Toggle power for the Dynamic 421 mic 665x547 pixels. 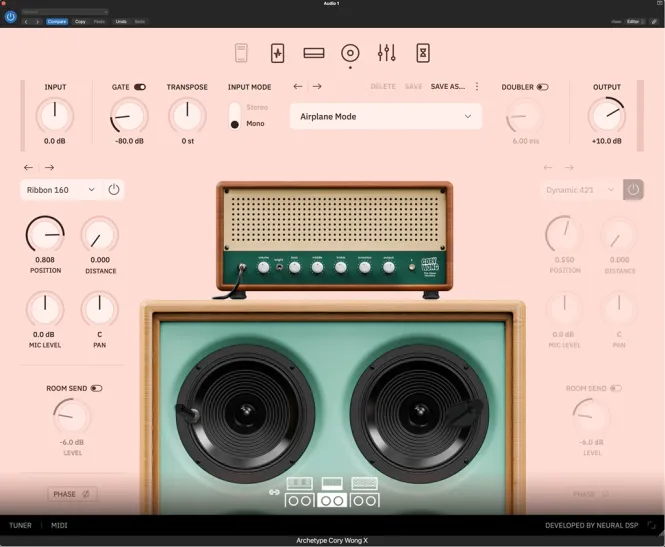tap(633, 190)
